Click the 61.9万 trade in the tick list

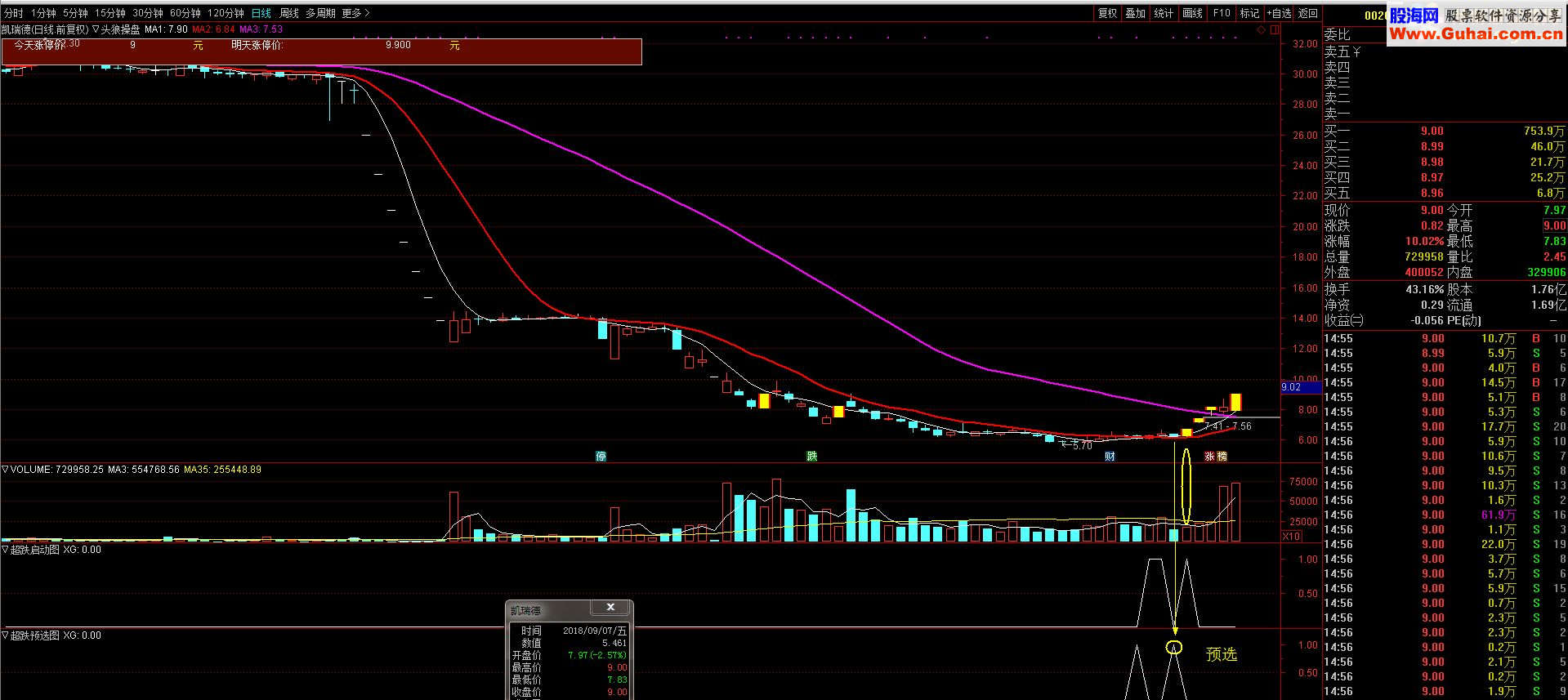[1499, 515]
